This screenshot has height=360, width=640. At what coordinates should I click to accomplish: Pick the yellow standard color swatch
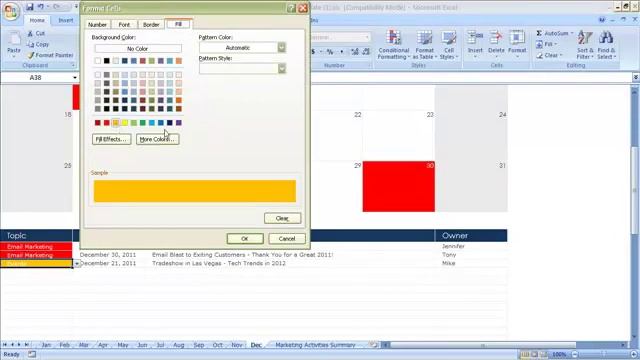coord(124,122)
